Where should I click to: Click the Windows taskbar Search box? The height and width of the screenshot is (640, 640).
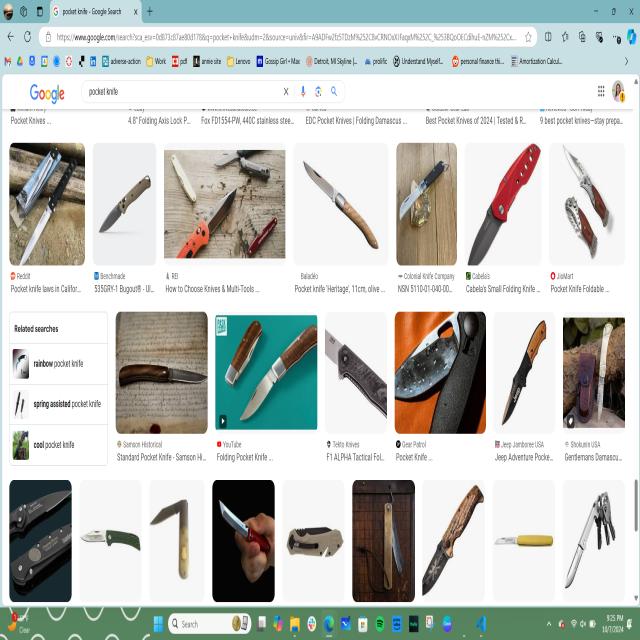coord(209,624)
